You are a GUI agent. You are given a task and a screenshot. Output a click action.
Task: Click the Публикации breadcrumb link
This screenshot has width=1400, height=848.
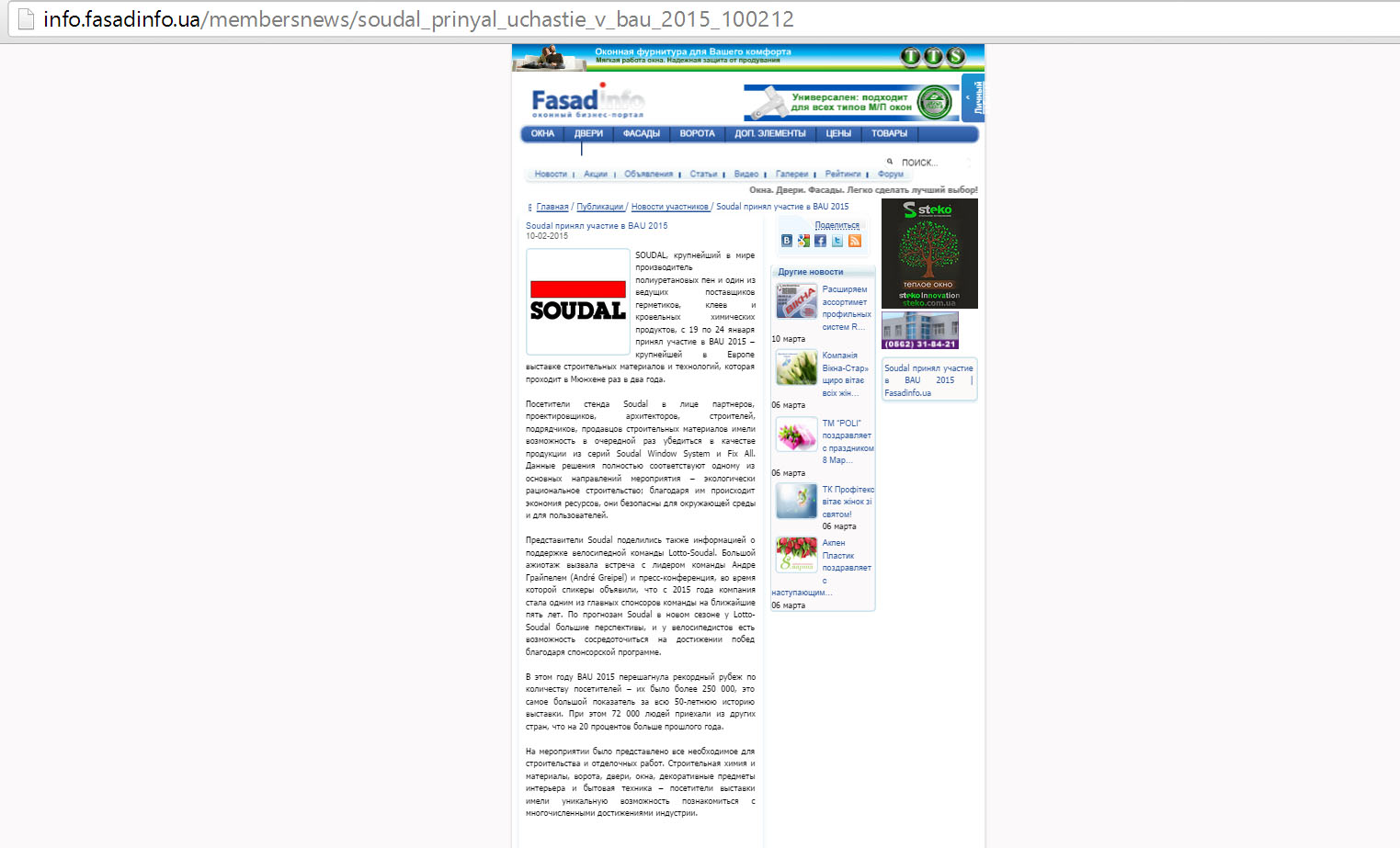[599, 207]
